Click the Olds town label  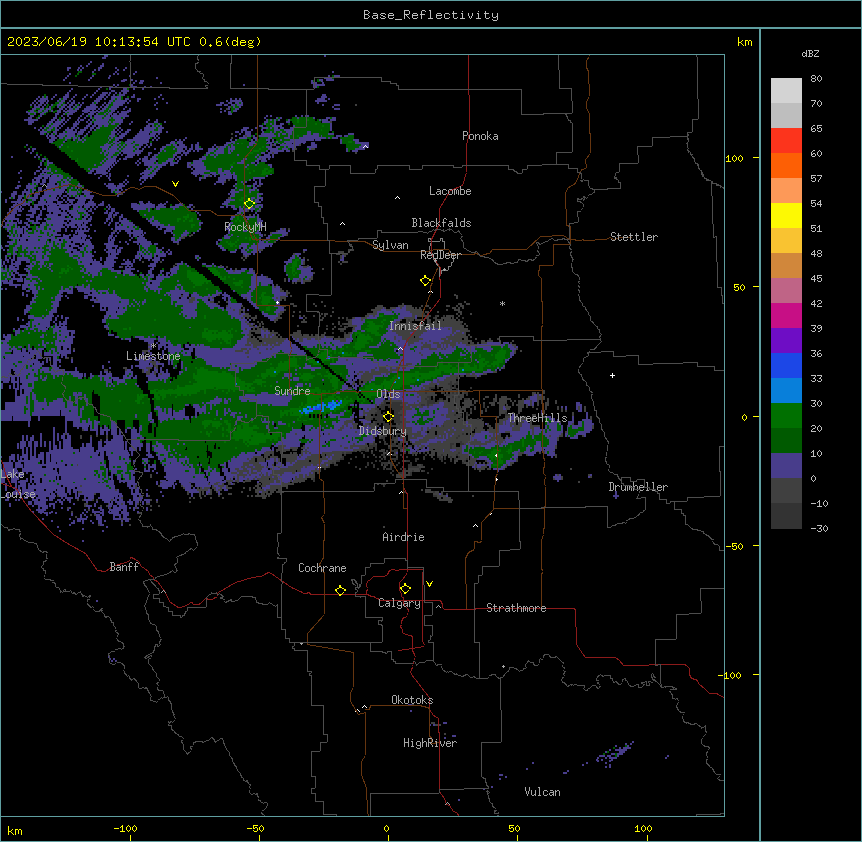pyautogui.click(x=388, y=394)
